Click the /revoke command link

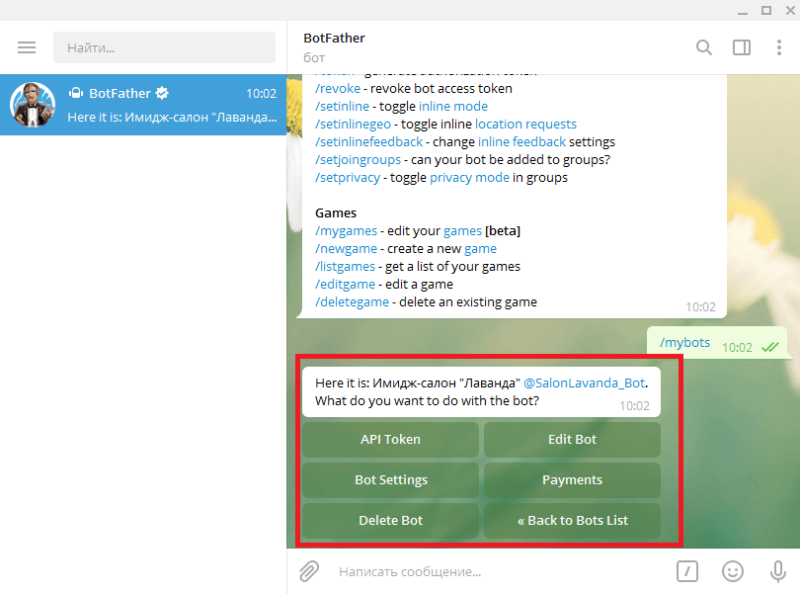click(x=338, y=88)
